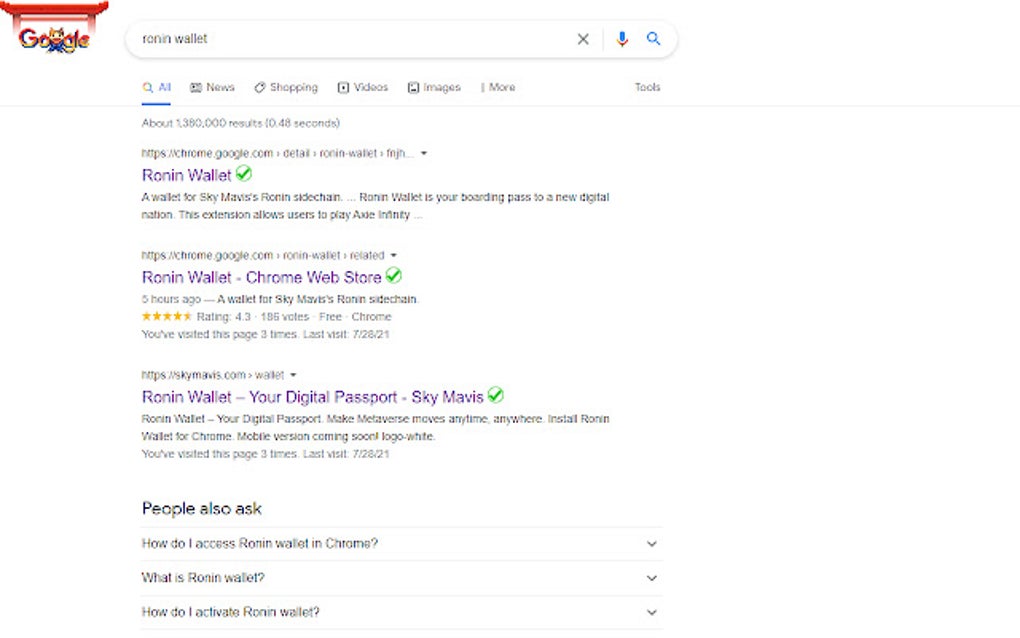This screenshot has height=638, width=1020.
Task: Clear the search query with the X icon
Action: (583, 39)
